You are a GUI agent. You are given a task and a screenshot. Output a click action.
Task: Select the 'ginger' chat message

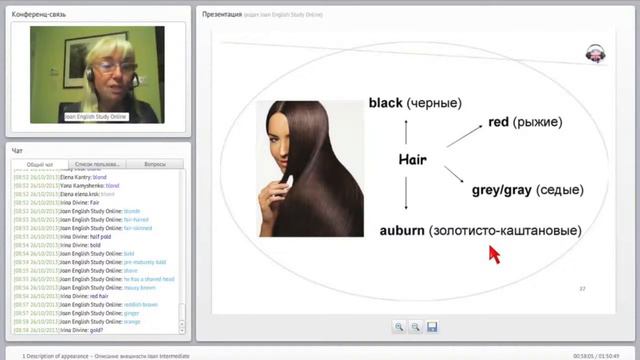click(x=76, y=313)
